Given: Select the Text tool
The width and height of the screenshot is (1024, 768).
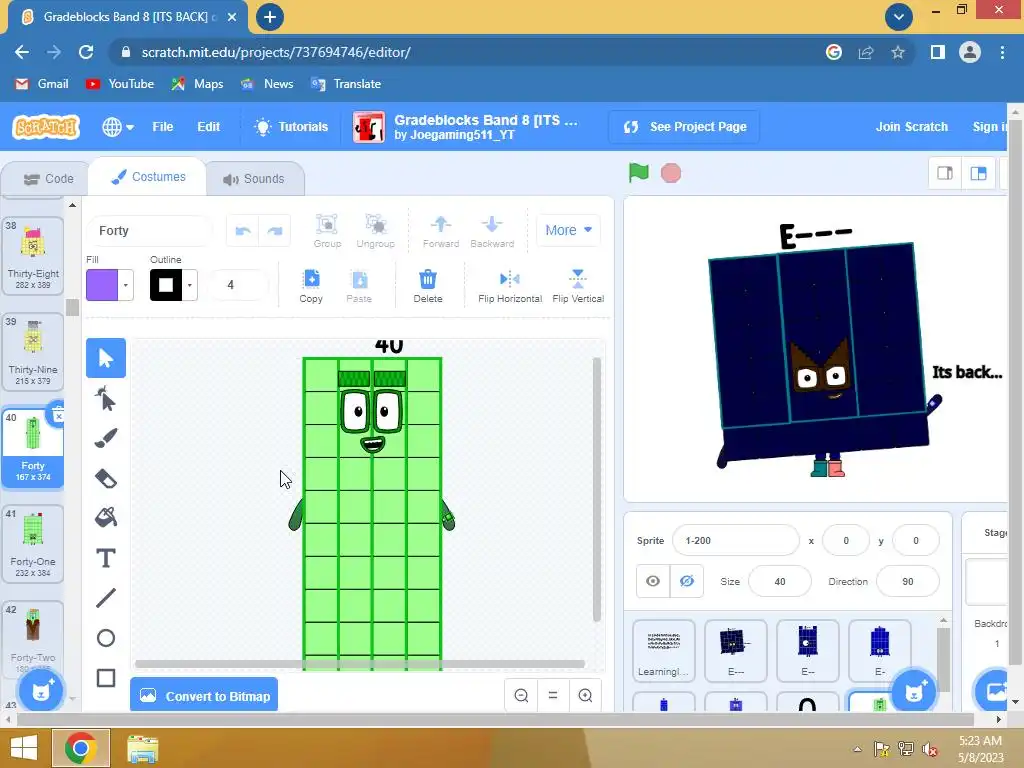Looking at the screenshot, I should [x=106, y=558].
